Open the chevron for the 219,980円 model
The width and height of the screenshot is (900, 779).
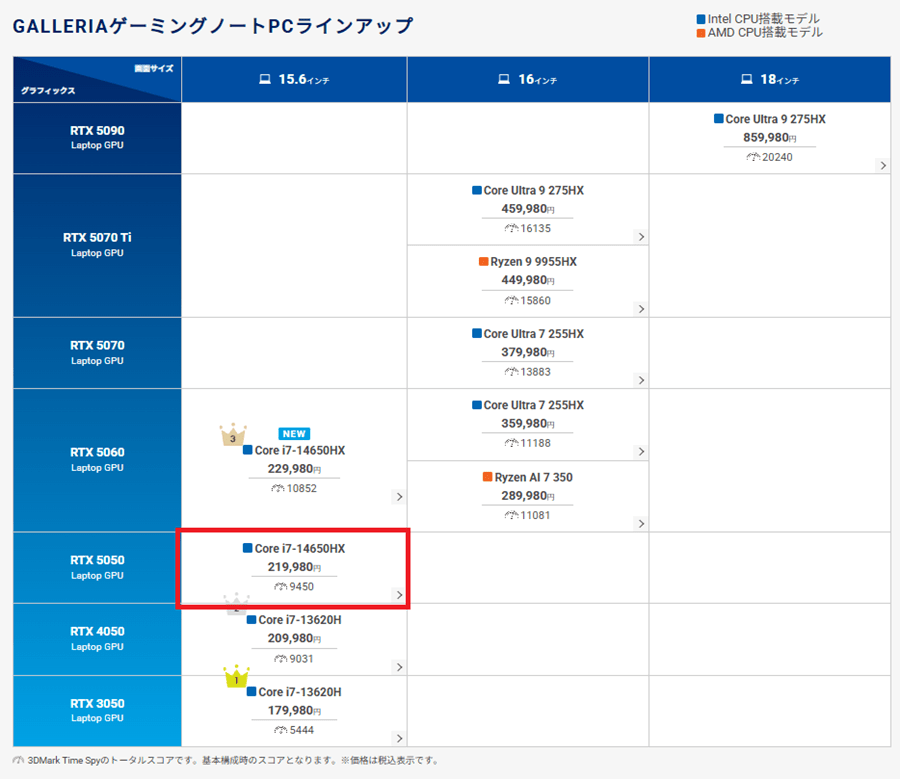tap(399, 595)
